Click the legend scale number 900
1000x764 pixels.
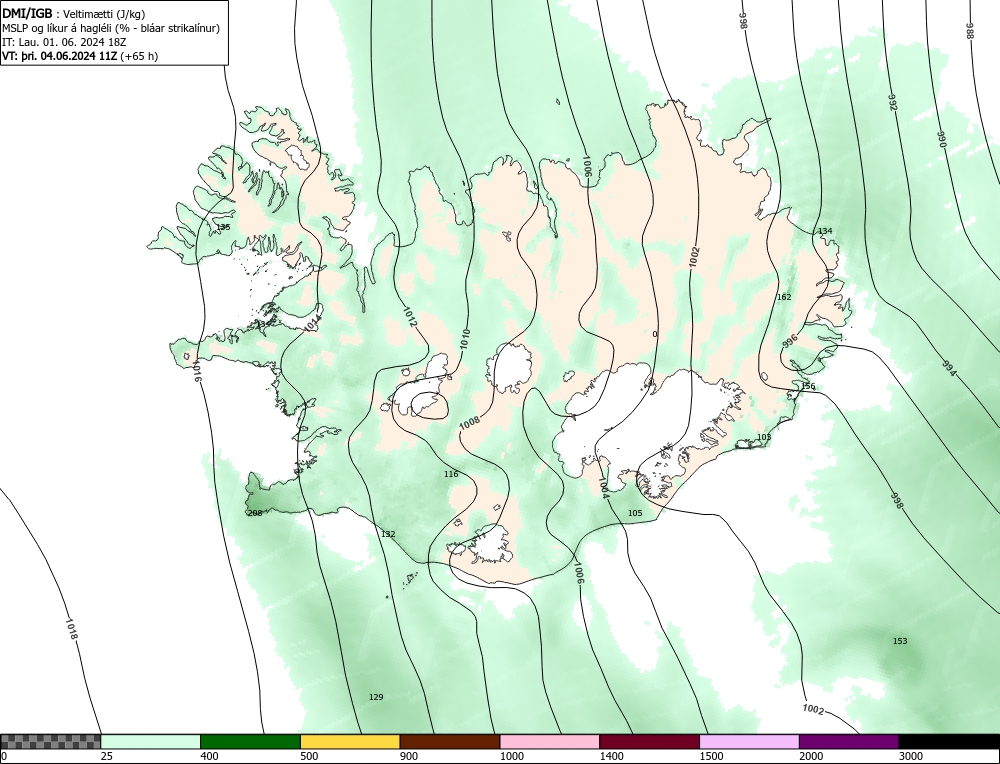tap(409, 756)
